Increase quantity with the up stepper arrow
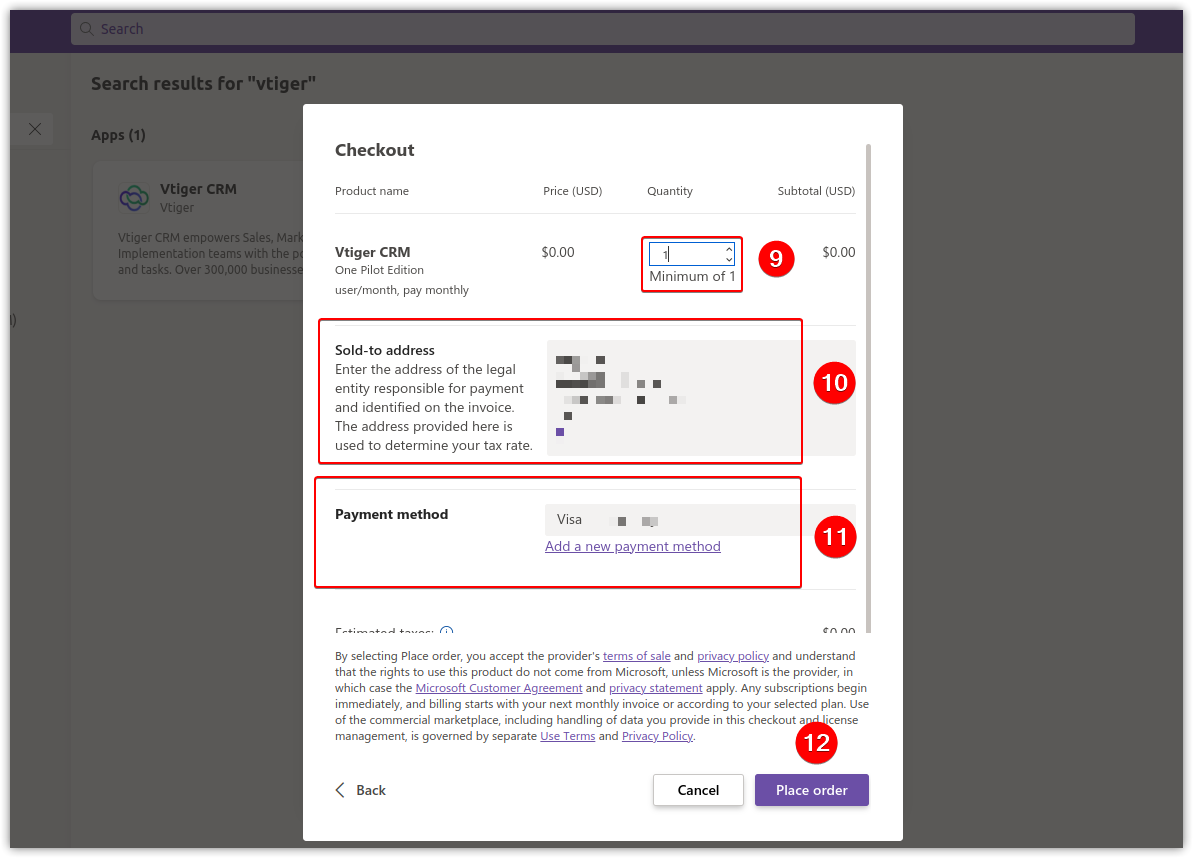Image resolution: width=1193 pixels, height=858 pixels. pos(729,249)
